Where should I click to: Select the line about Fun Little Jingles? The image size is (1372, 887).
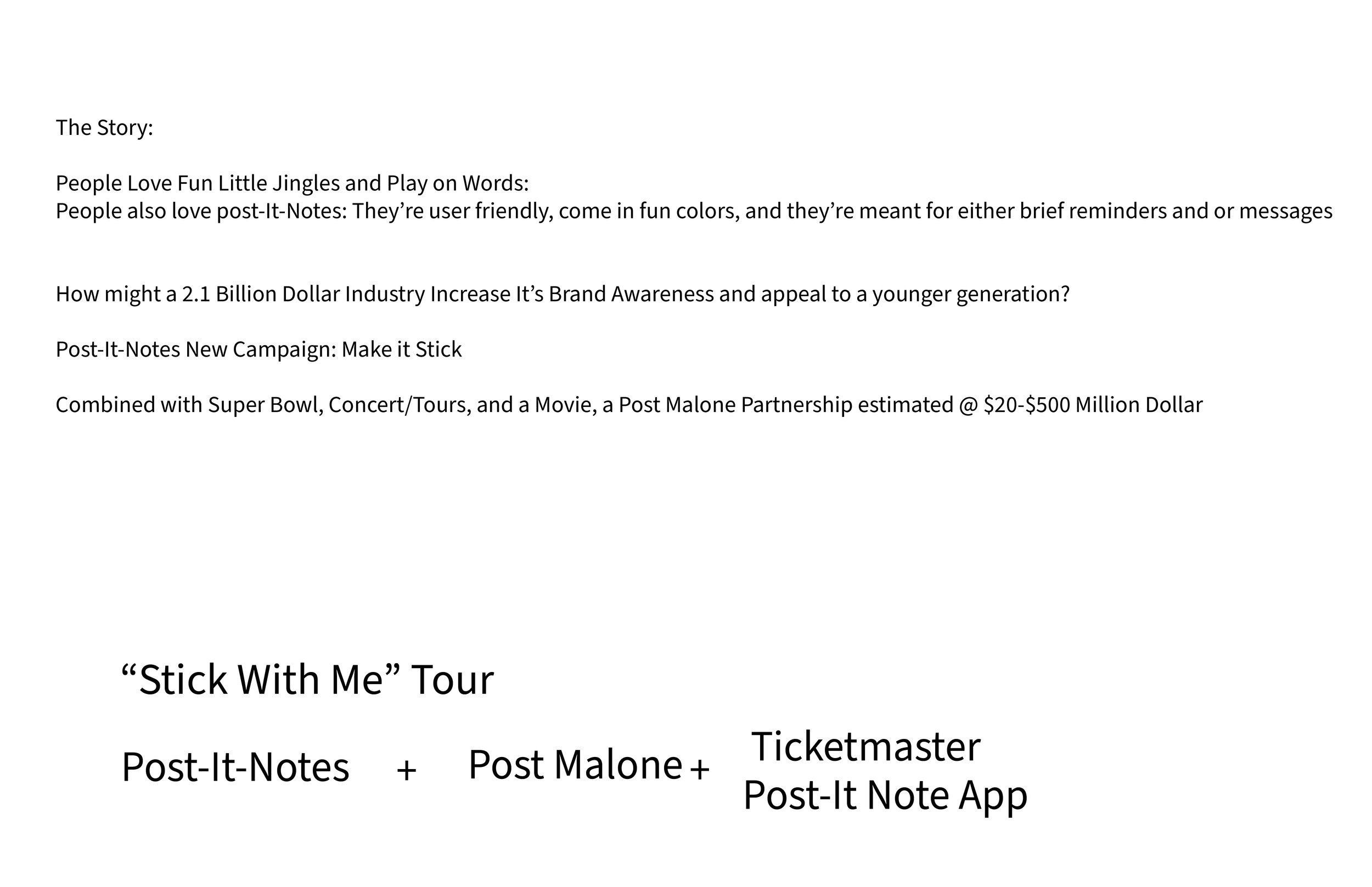coord(292,183)
